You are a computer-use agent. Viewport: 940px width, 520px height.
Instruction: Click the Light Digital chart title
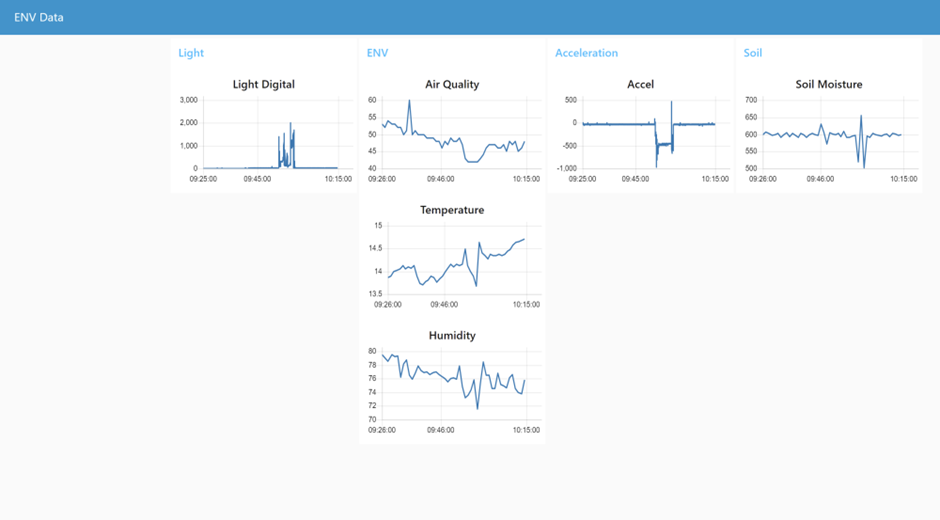click(x=263, y=85)
